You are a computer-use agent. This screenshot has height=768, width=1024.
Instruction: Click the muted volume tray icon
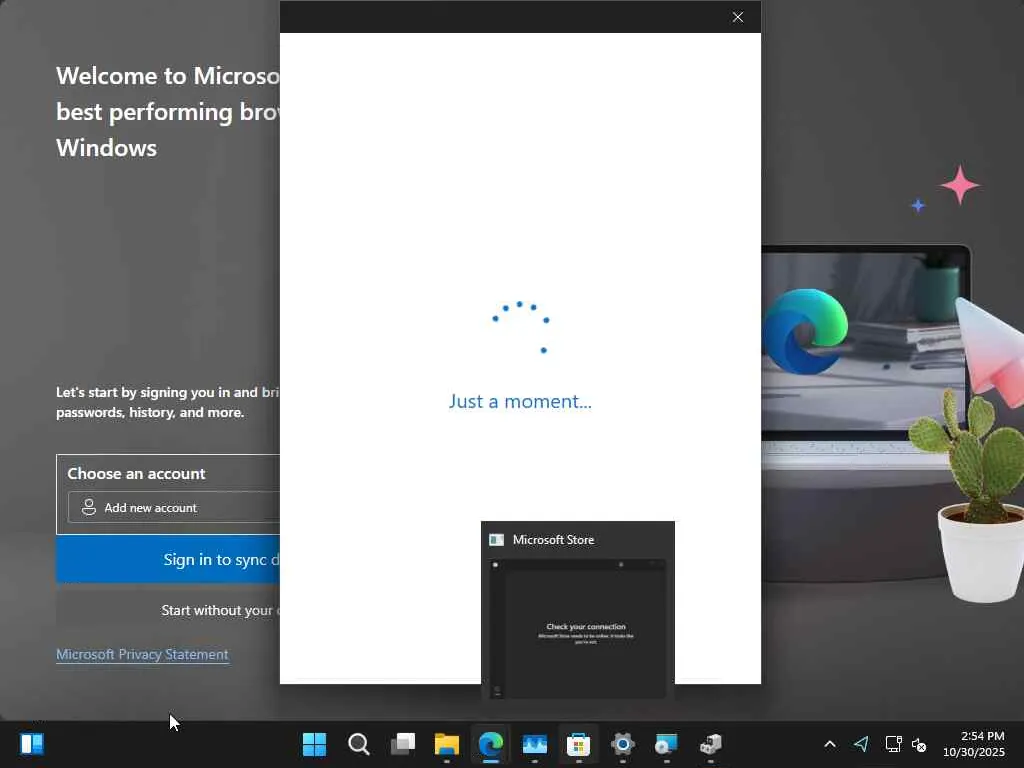click(919, 744)
